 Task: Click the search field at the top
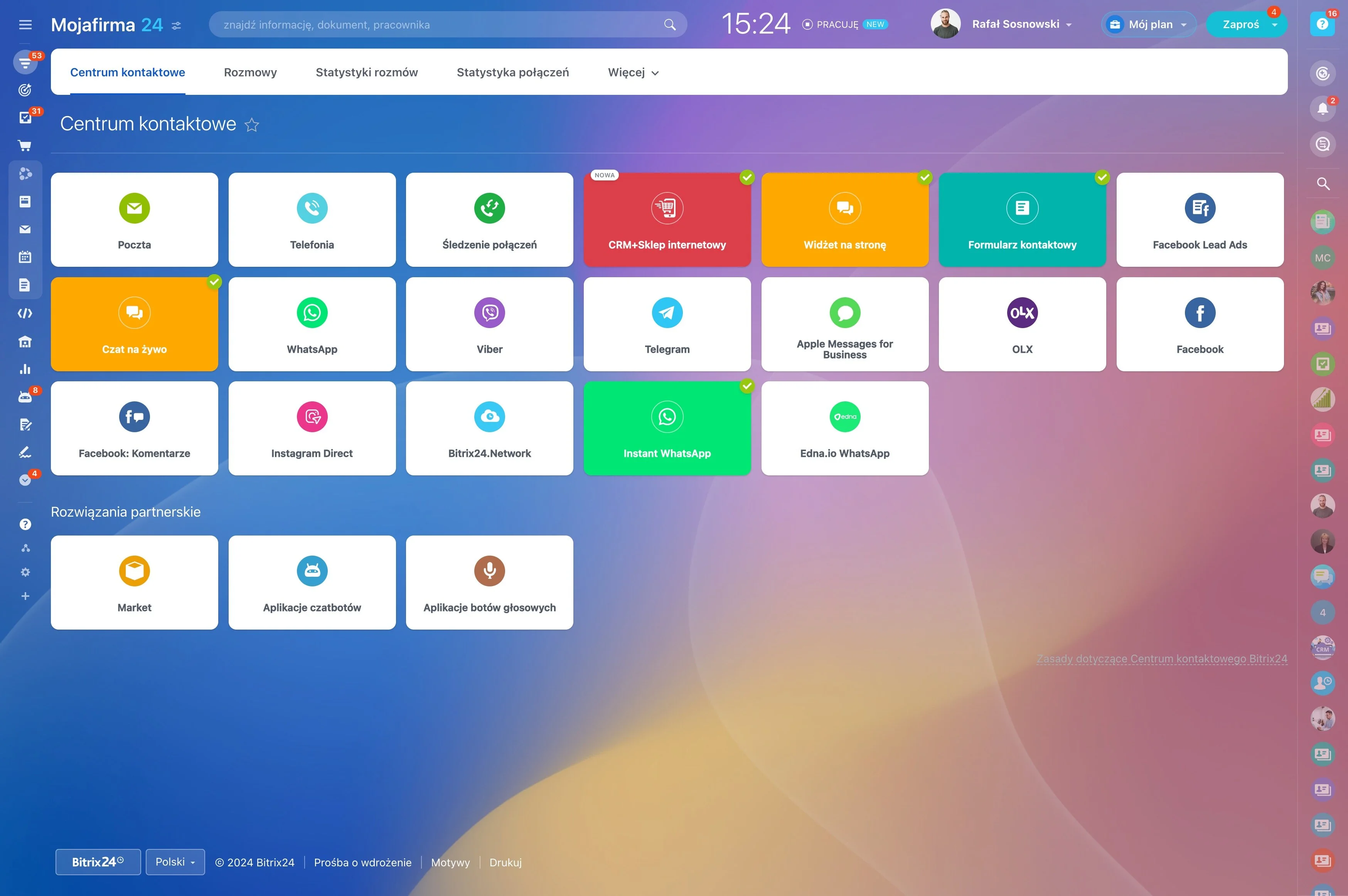coord(448,25)
